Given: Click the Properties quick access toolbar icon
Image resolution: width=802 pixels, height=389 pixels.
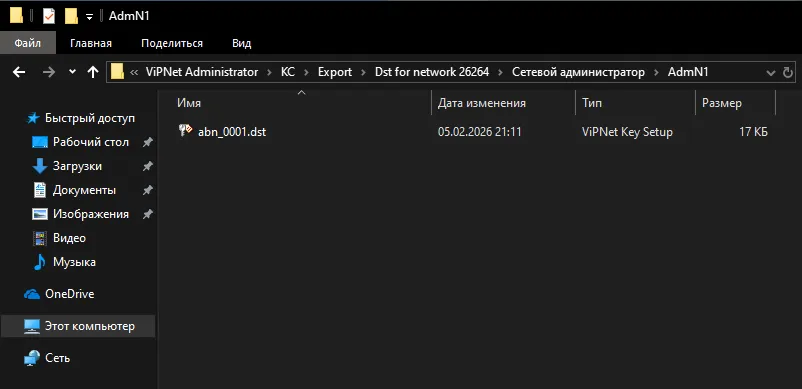Looking at the screenshot, I should [49, 16].
